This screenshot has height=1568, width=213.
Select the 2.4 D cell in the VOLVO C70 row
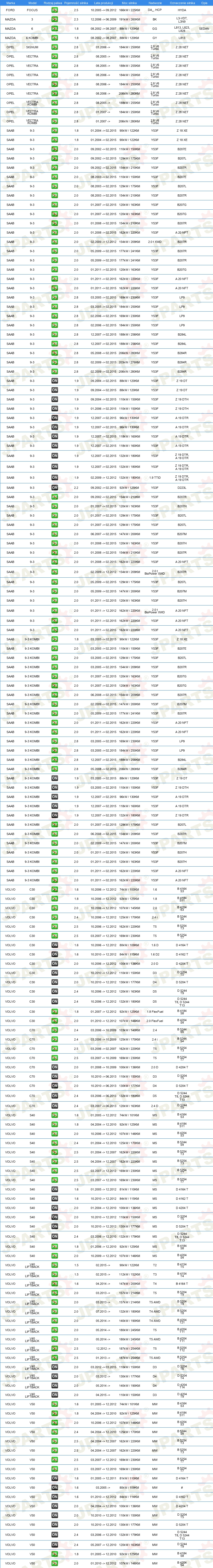(x=155, y=1106)
